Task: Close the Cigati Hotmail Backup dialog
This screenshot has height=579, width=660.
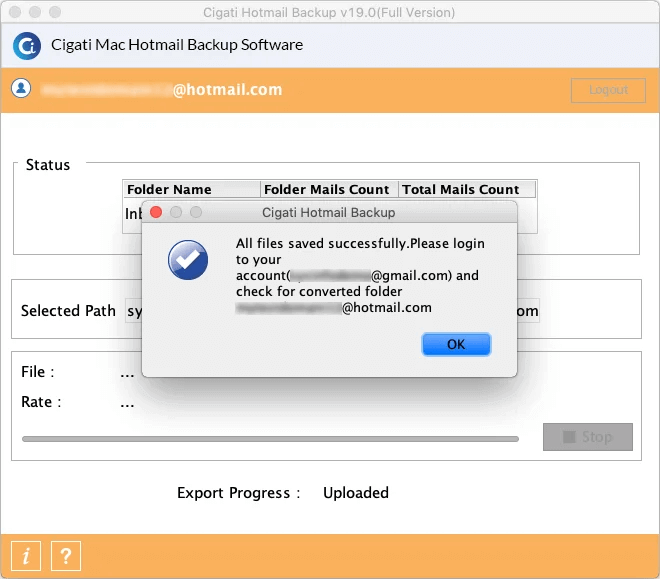Action: (156, 212)
